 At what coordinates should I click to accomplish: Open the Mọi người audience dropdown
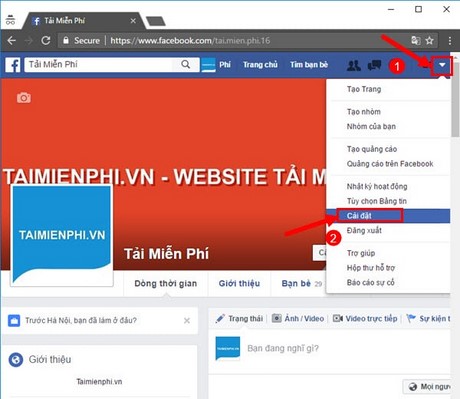427,387
